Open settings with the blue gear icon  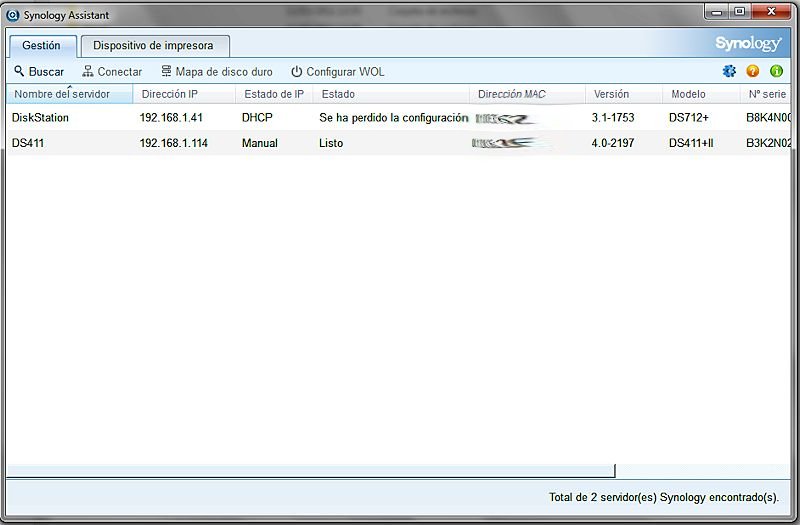pyautogui.click(x=729, y=71)
